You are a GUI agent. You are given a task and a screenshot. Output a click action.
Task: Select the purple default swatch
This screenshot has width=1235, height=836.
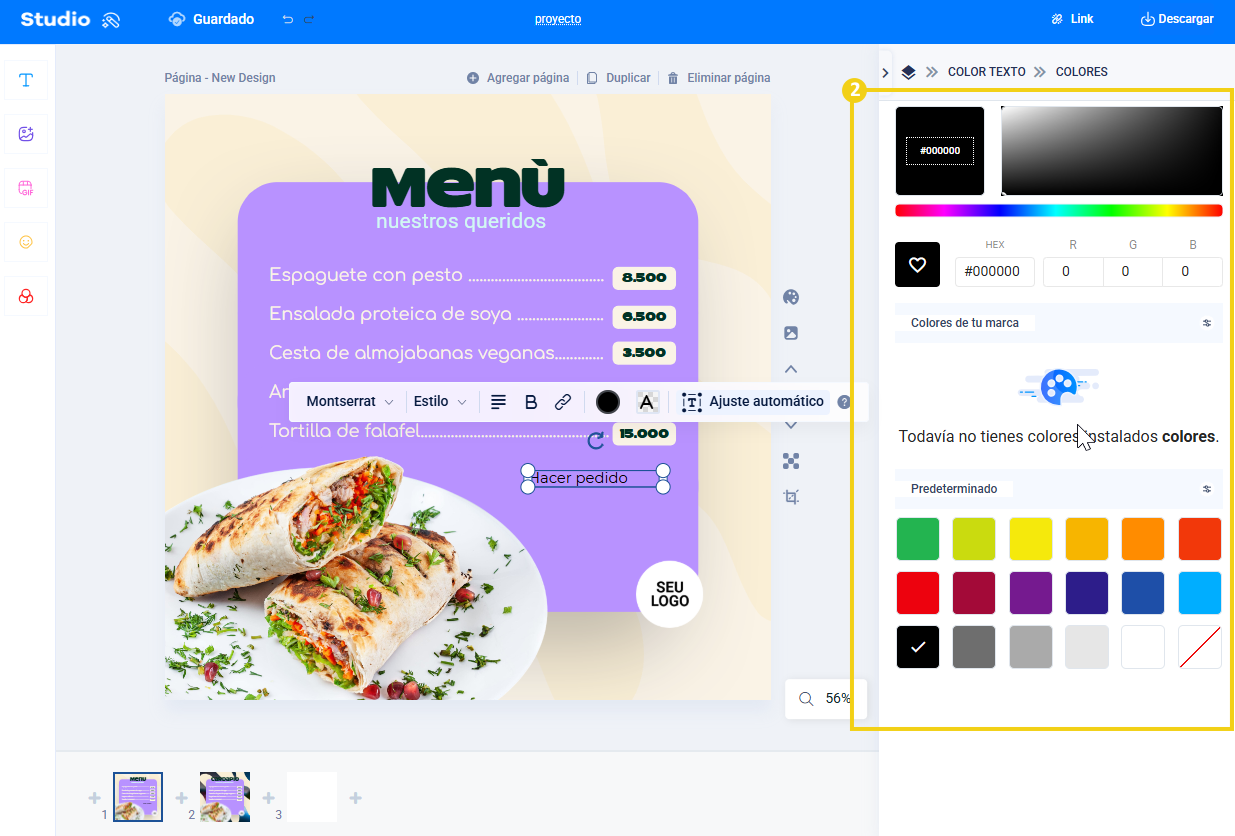coord(1031,593)
